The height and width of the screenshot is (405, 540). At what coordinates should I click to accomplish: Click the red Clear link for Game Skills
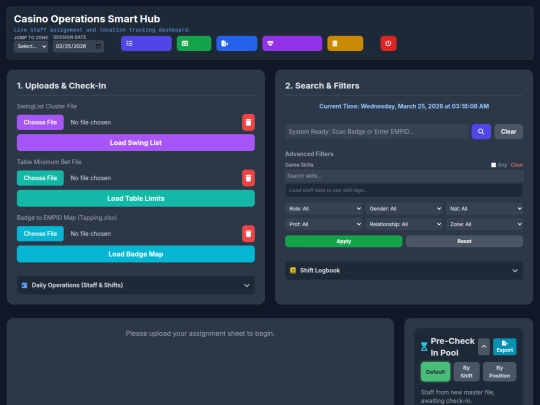coord(517,165)
